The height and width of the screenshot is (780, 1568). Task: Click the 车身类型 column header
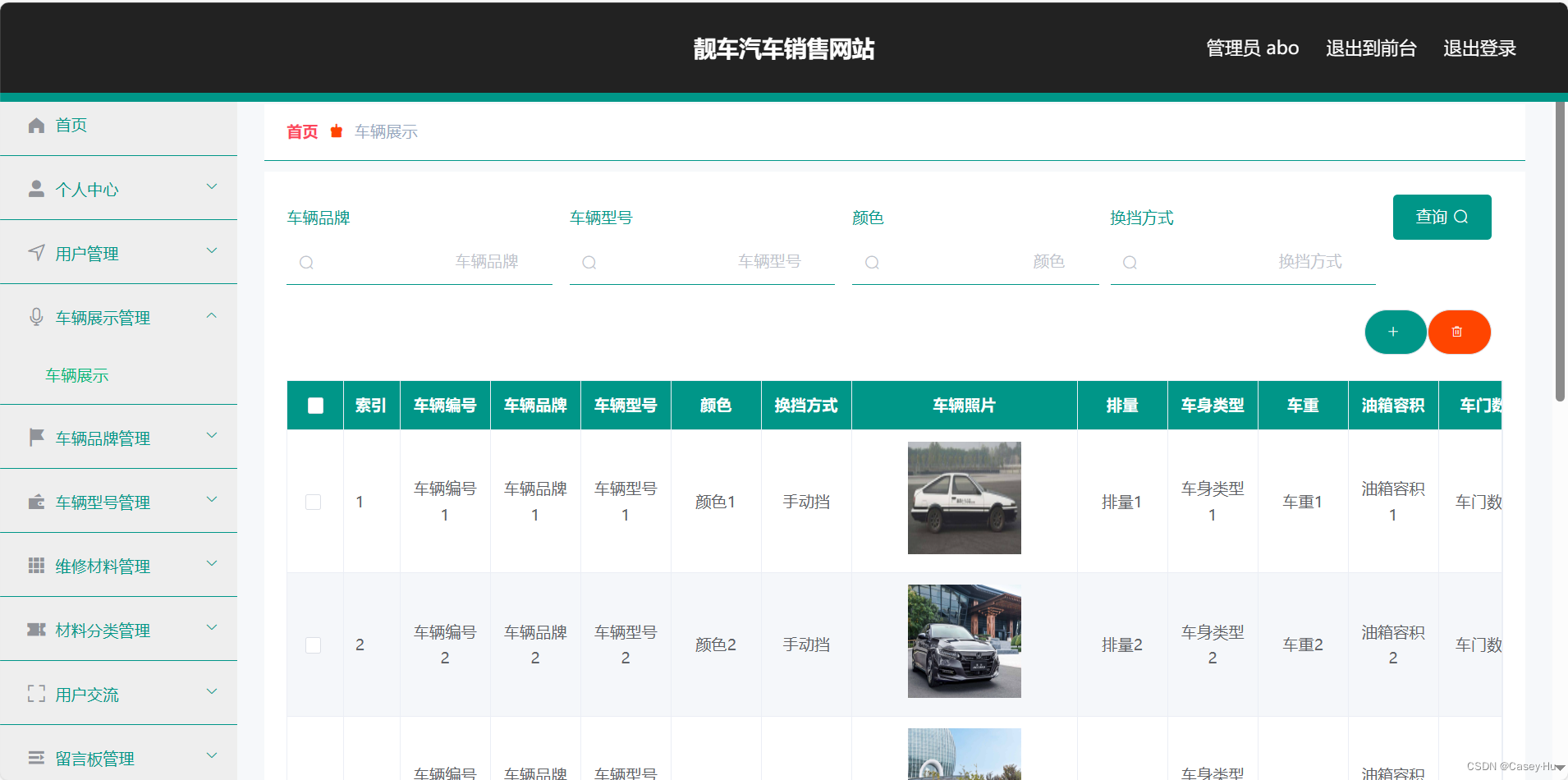(x=1213, y=406)
